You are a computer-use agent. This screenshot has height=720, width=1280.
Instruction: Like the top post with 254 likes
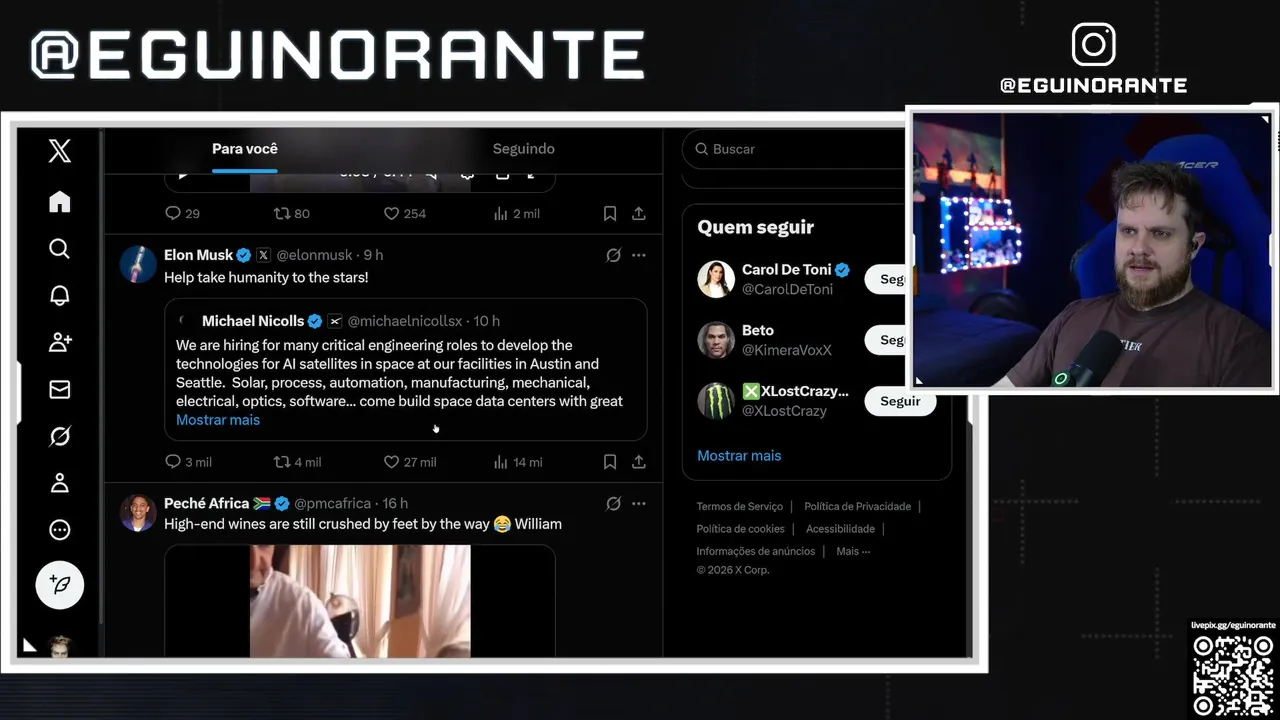pos(392,213)
